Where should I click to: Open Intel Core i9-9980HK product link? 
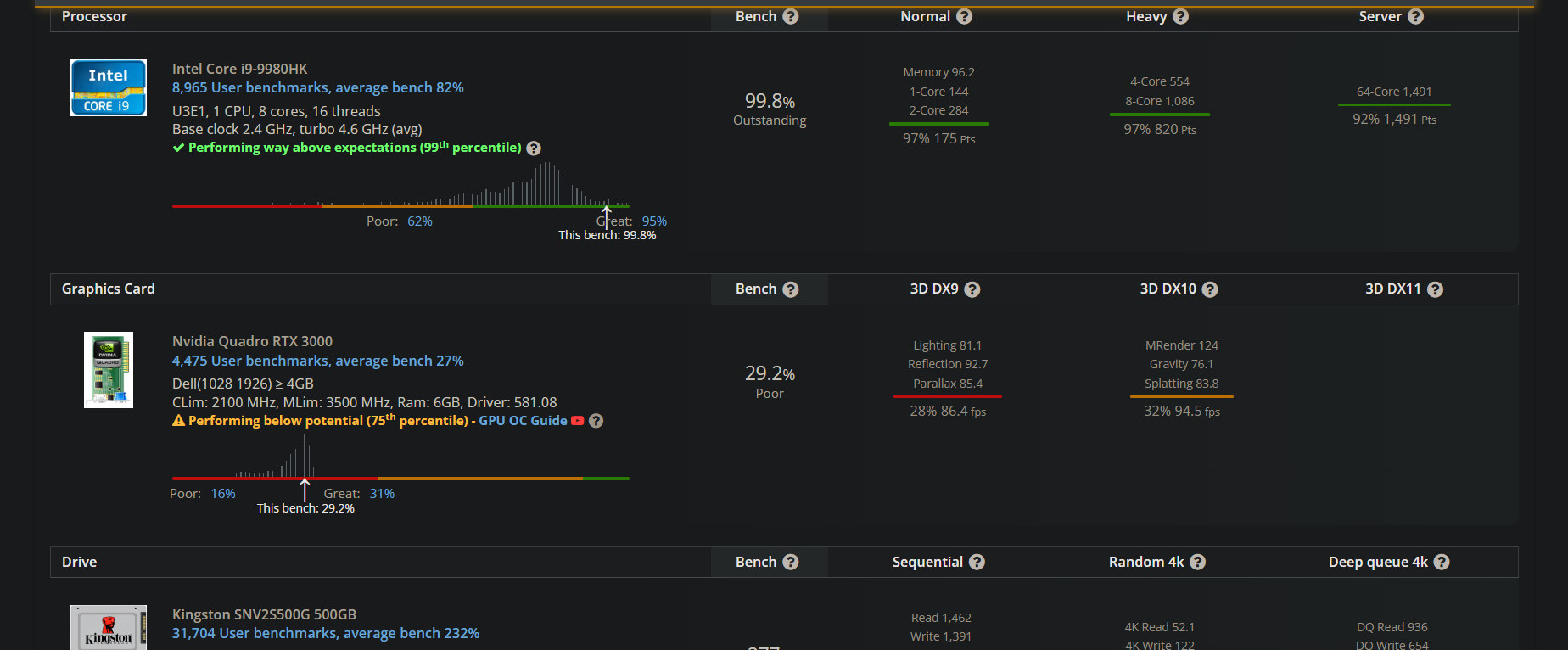coord(239,69)
